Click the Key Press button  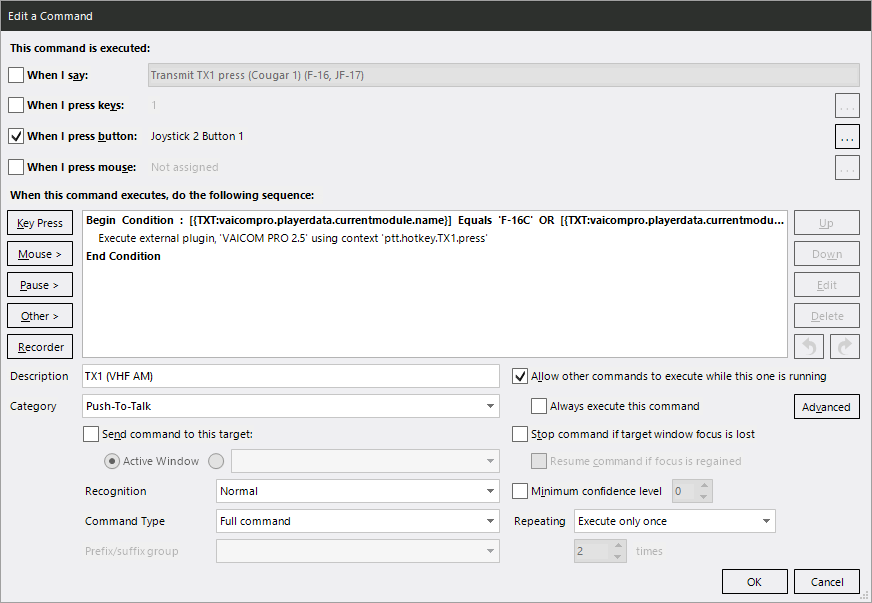point(40,223)
